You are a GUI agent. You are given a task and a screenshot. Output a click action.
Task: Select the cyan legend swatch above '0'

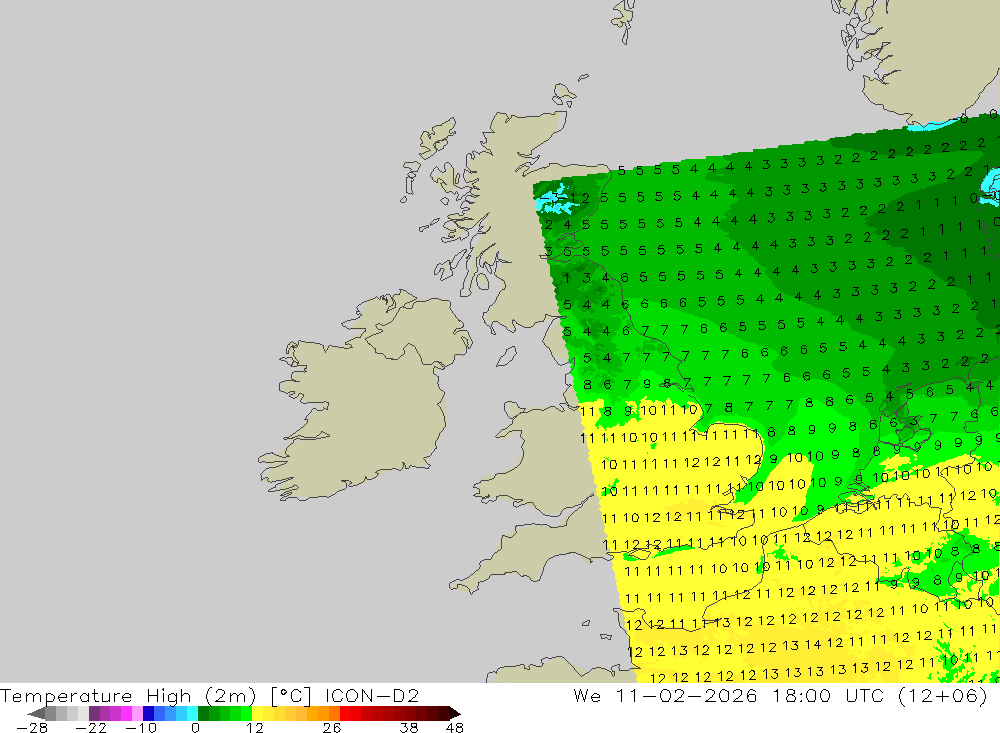(192, 713)
